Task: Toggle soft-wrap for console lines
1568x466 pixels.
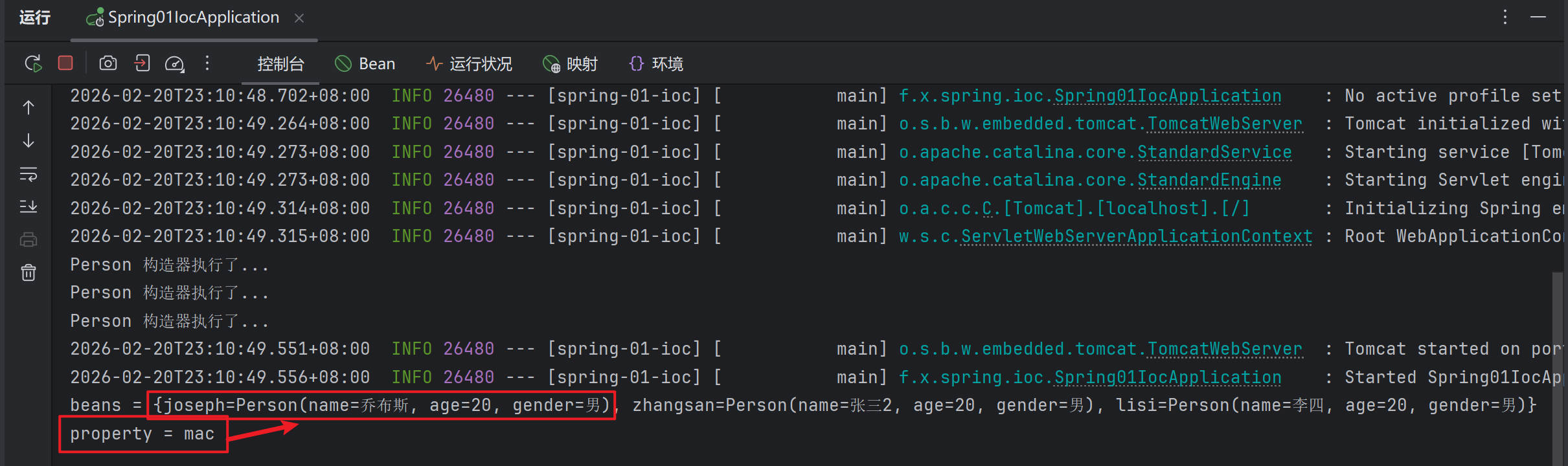Action: pyautogui.click(x=28, y=174)
